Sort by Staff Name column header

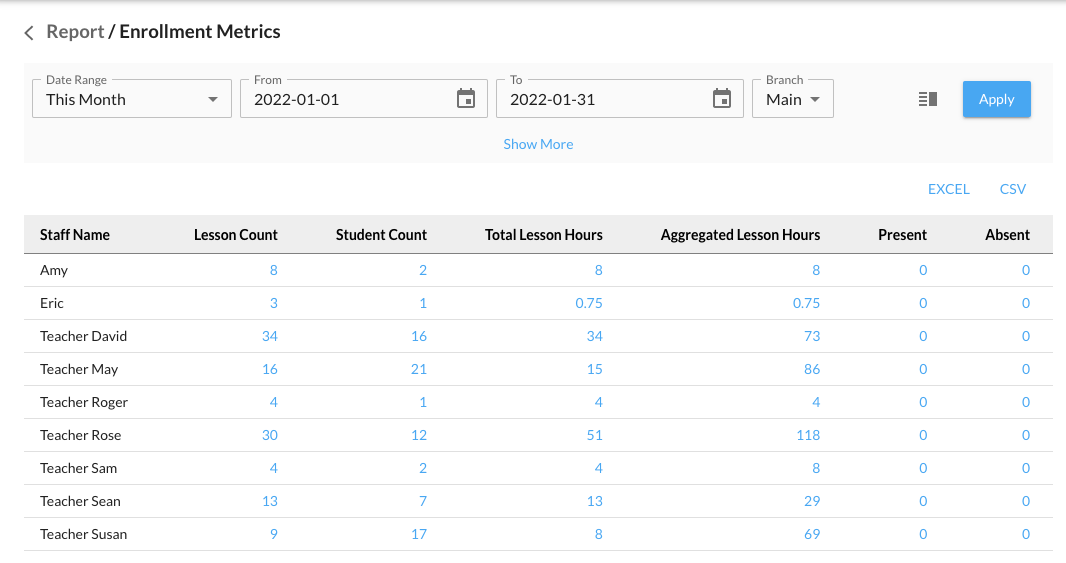click(75, 235)
